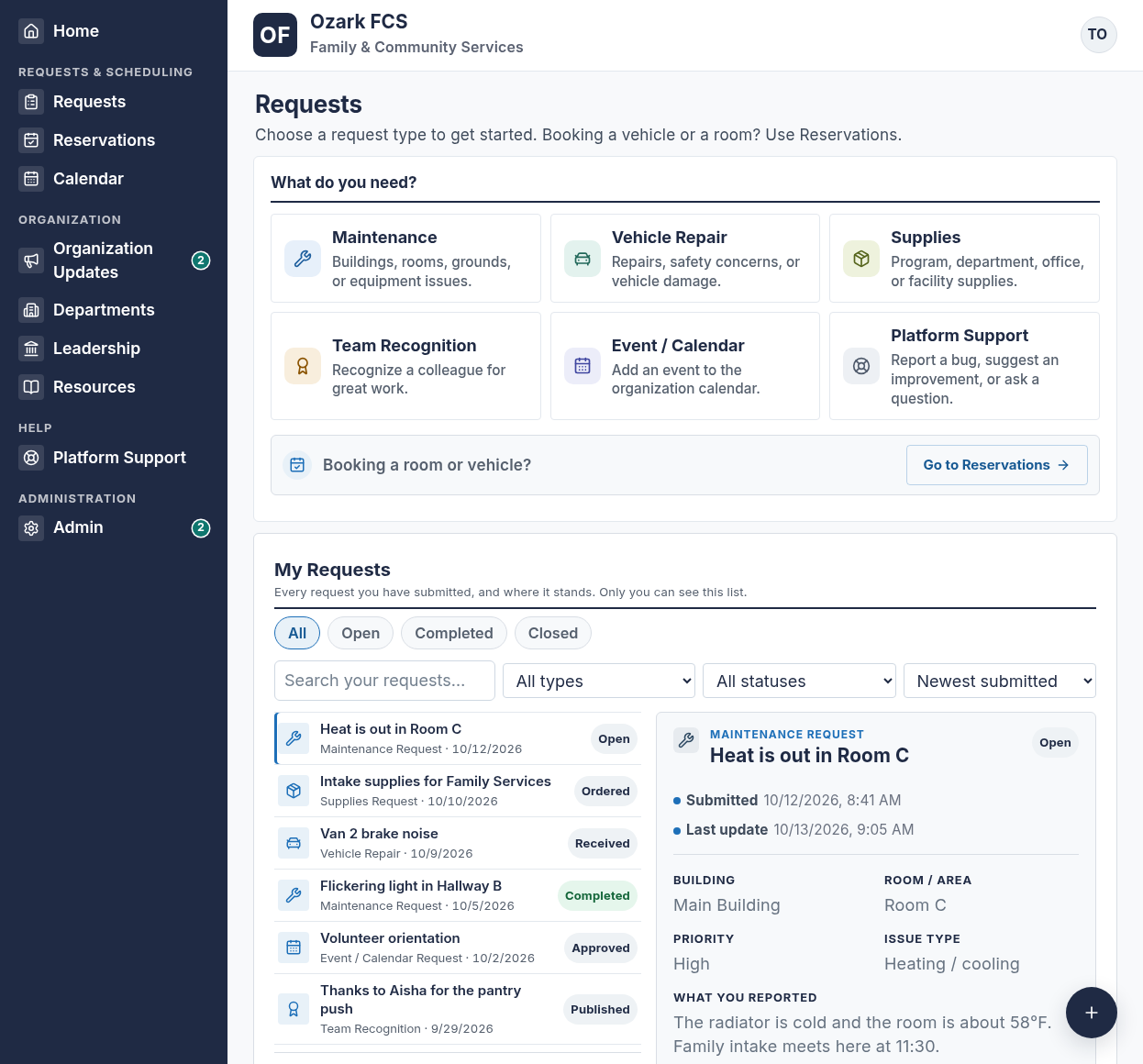Click car icon on Van 2 brake noise row
Image resolution: width=1143 pixels, height=1064 pixels.
294,843
